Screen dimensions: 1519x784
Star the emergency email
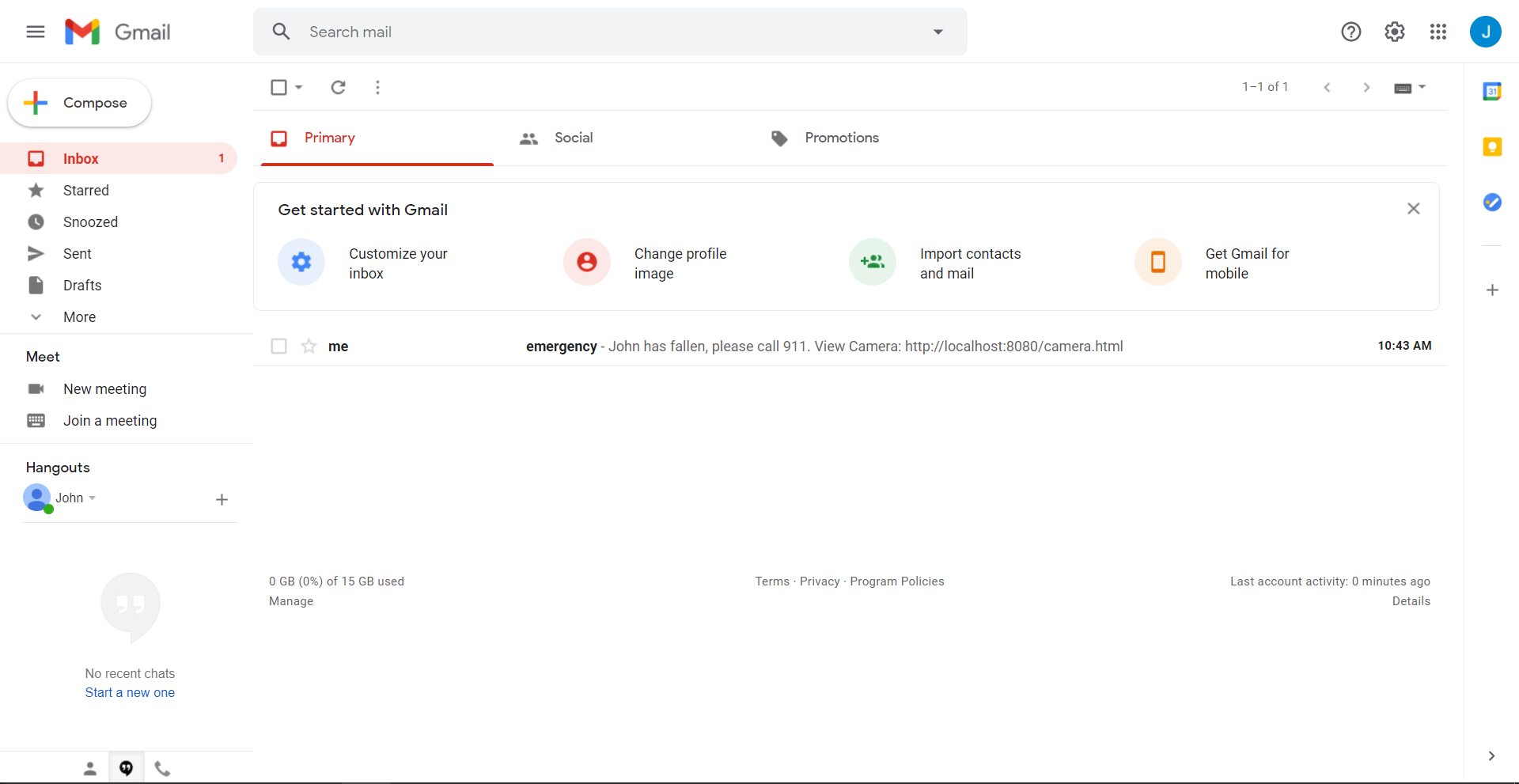coord(309,346)
